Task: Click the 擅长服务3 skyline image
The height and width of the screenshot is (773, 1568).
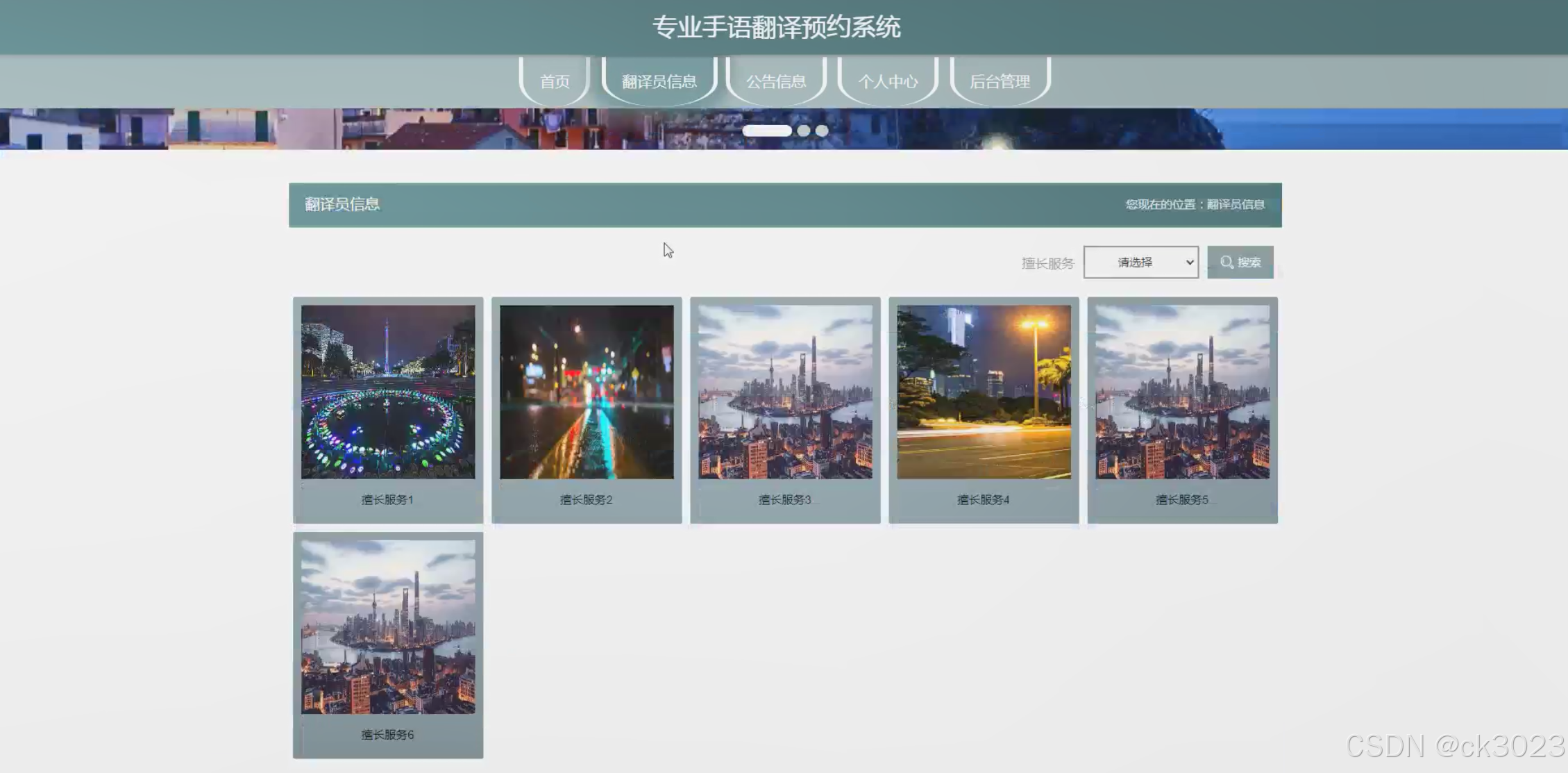Action: click(x=785, y=392)
